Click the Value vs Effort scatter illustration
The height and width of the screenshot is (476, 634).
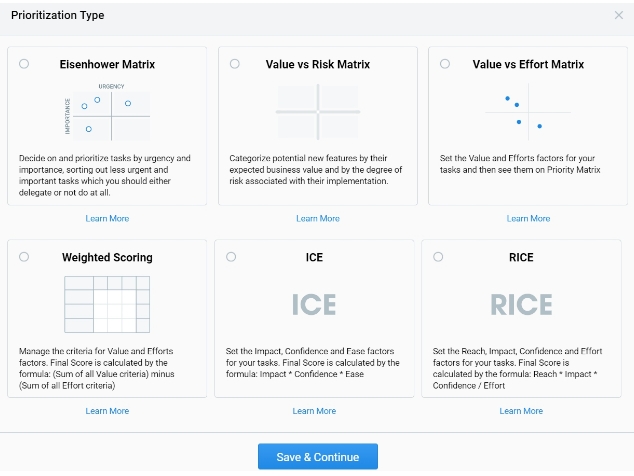(527, 113)
